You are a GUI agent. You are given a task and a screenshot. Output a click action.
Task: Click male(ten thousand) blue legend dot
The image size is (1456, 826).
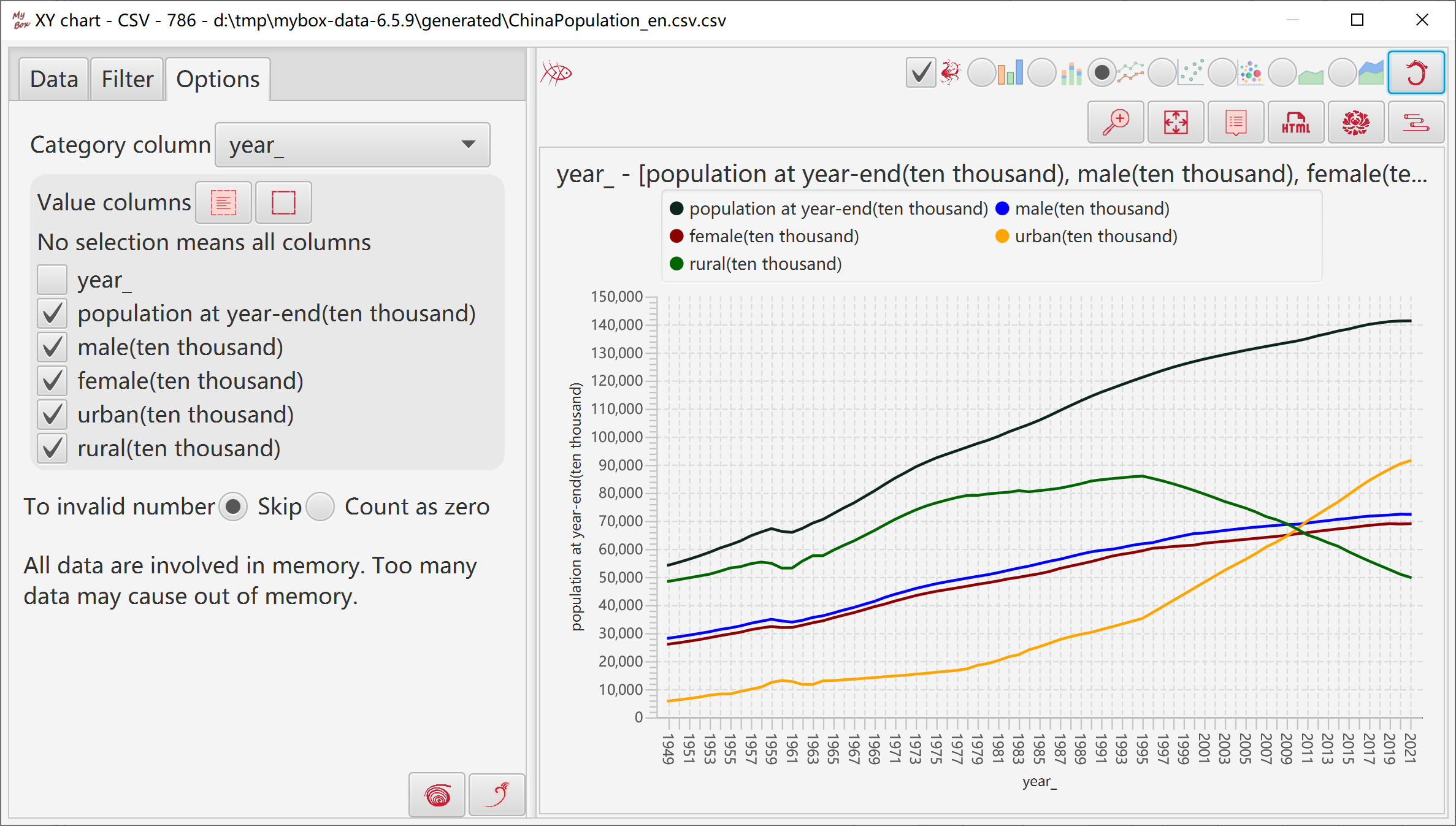point(1002,208)
